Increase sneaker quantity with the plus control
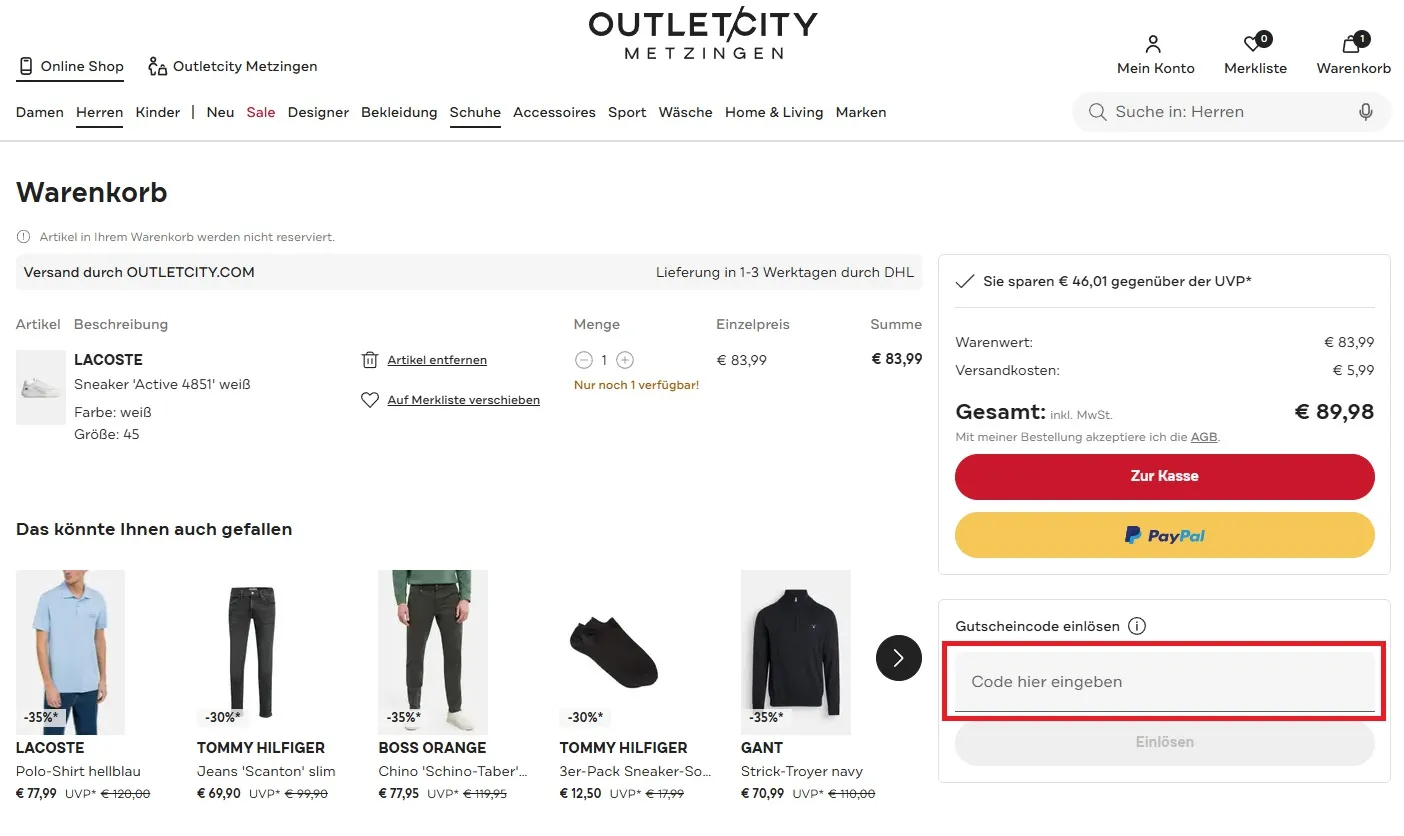This screenshot has width=1404, height=836. click(x=624, y=359)
